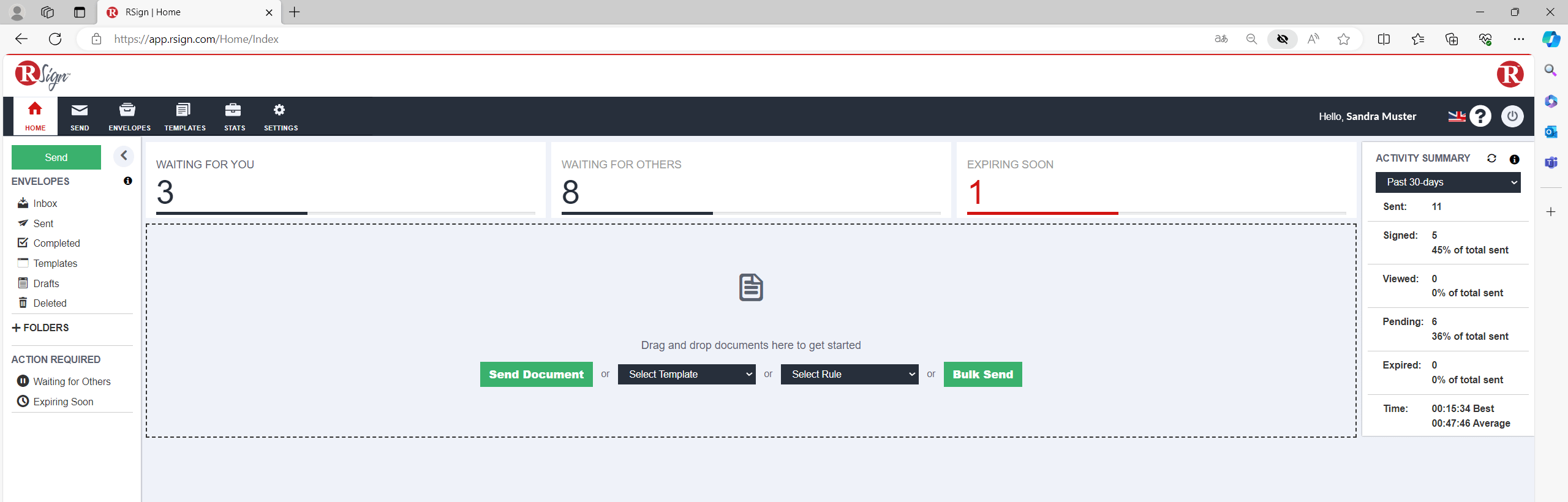This screenshot has height=502, width=1568.
Task: Refresh the Activity Summary
Action: pos(1492,159)
